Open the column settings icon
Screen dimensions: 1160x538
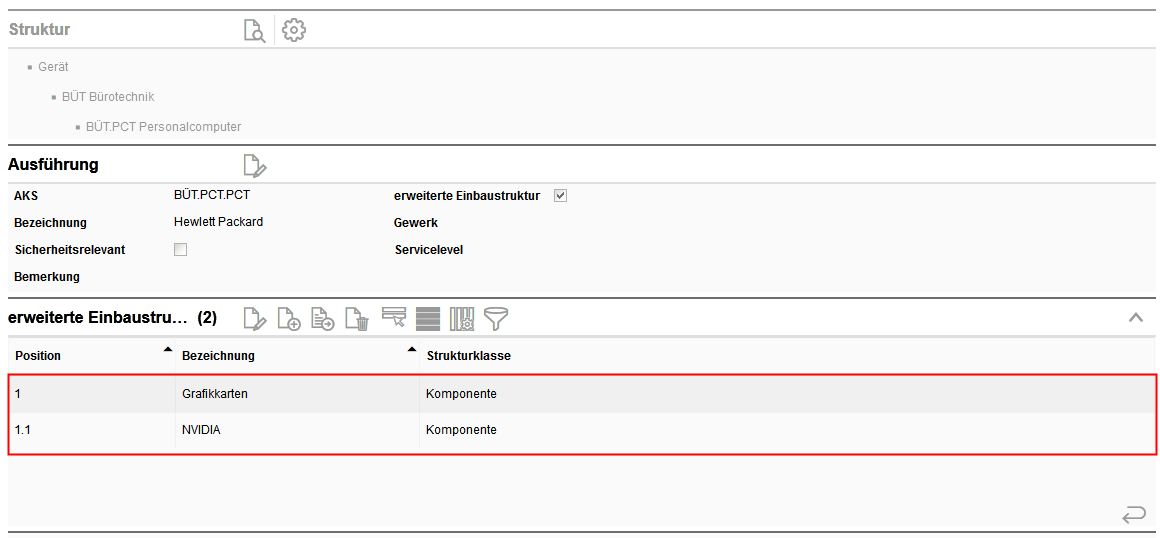(462, 319)
